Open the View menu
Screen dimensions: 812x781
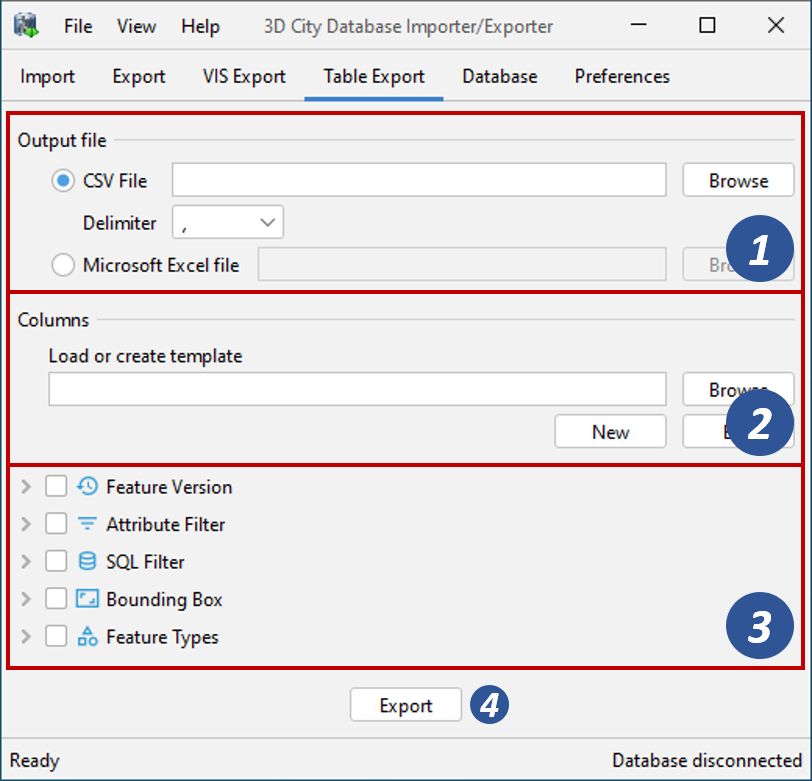[x=136, y=26]
